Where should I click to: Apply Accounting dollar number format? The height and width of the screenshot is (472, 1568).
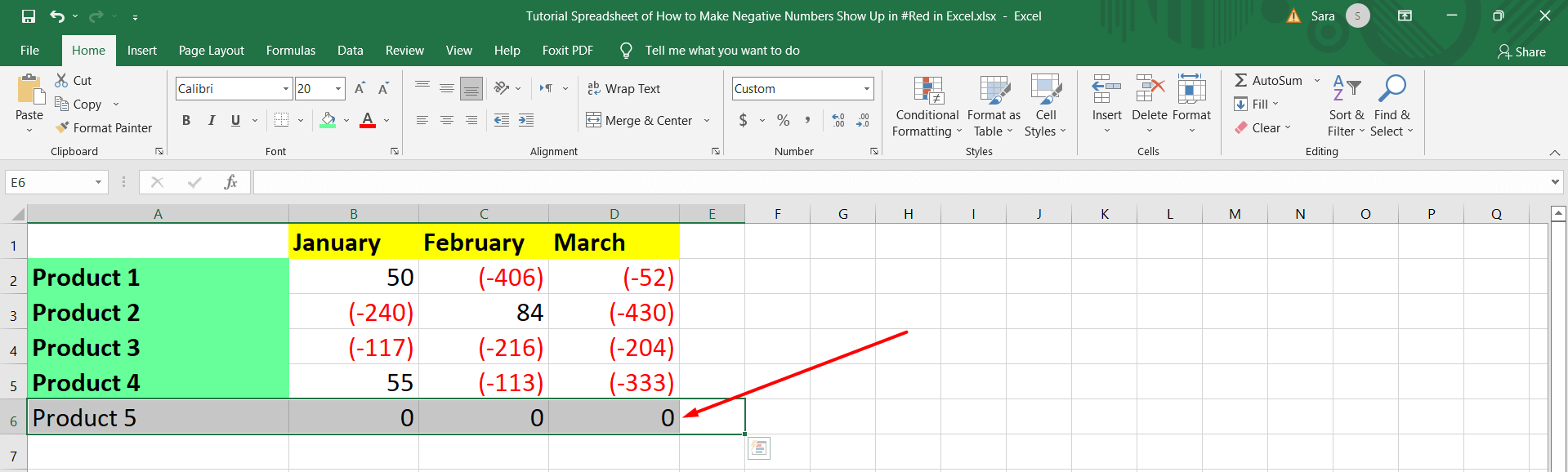pyautogui.click(x=743, y=120)
